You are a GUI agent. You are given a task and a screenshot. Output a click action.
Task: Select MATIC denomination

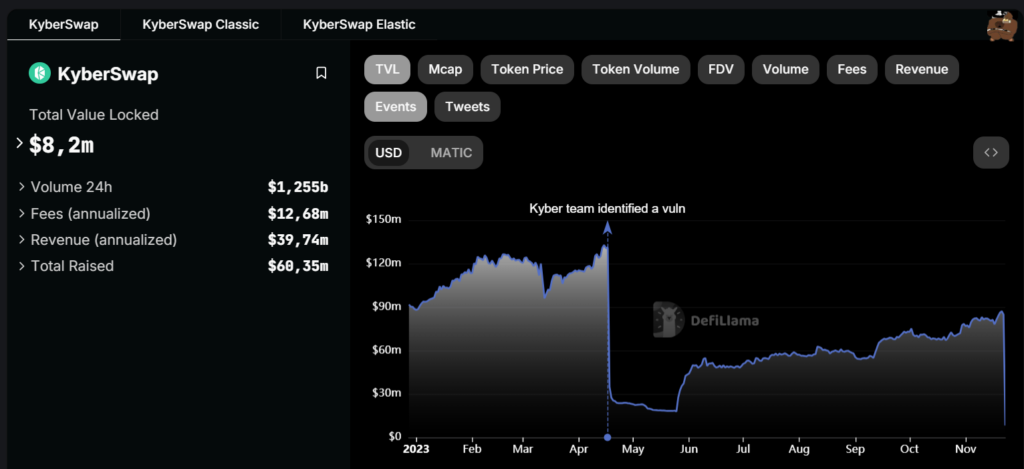click(451, 153)
